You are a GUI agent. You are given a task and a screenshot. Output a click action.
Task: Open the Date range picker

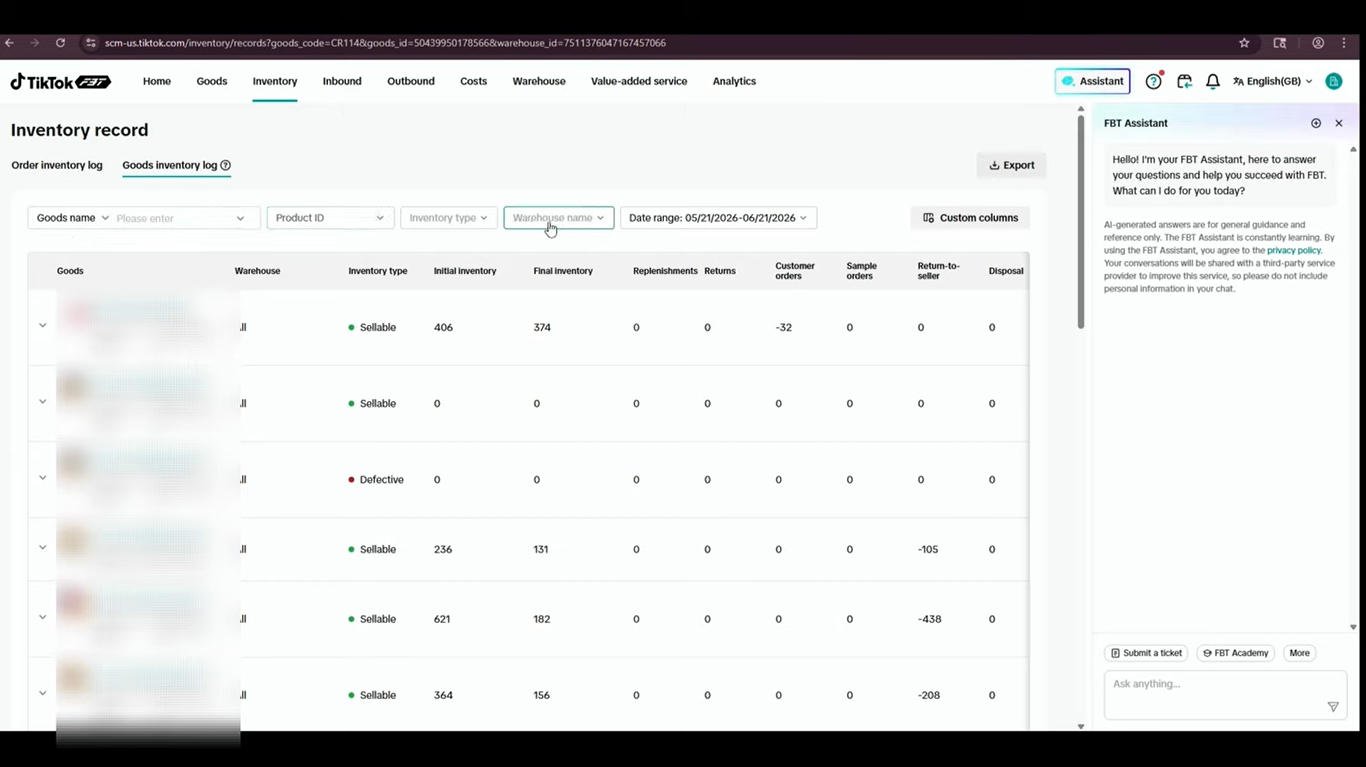[718, 218]
